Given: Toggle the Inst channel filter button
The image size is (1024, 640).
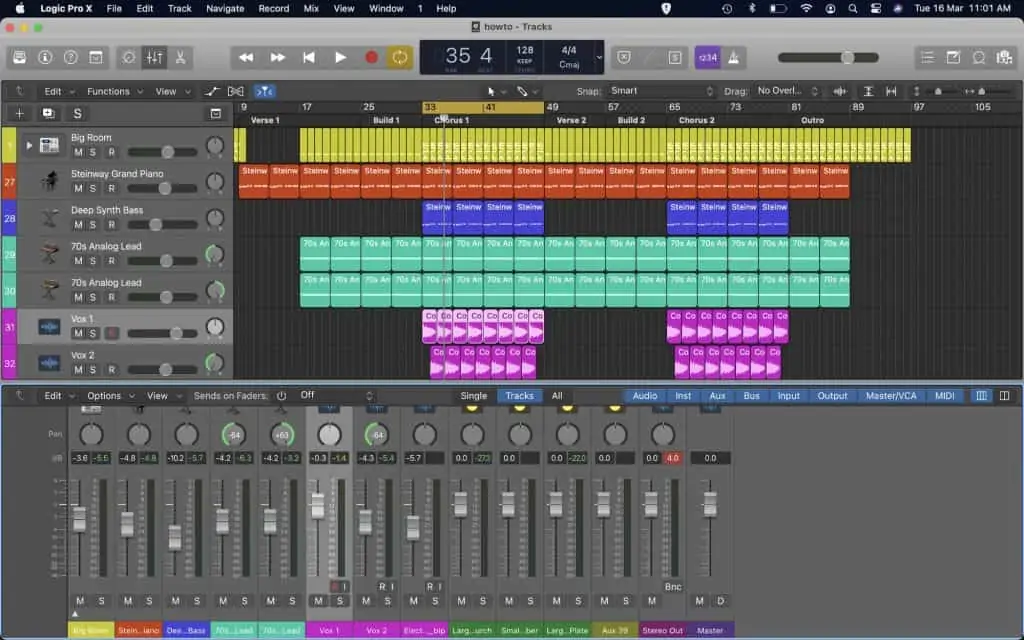Looking at the screenshot, I should pyautogui.click(x=683, y=396).
